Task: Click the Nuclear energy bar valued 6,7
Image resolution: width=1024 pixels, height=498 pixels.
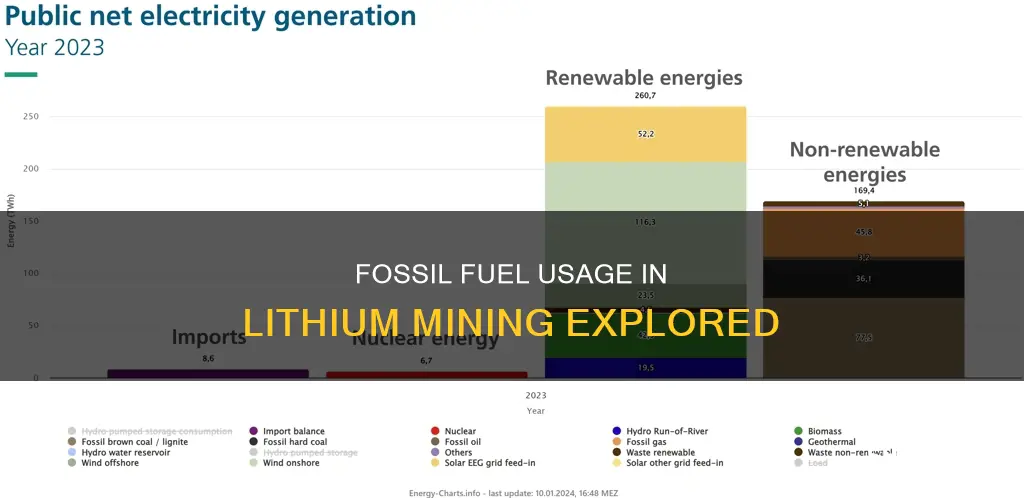Action: click(426, 375)
